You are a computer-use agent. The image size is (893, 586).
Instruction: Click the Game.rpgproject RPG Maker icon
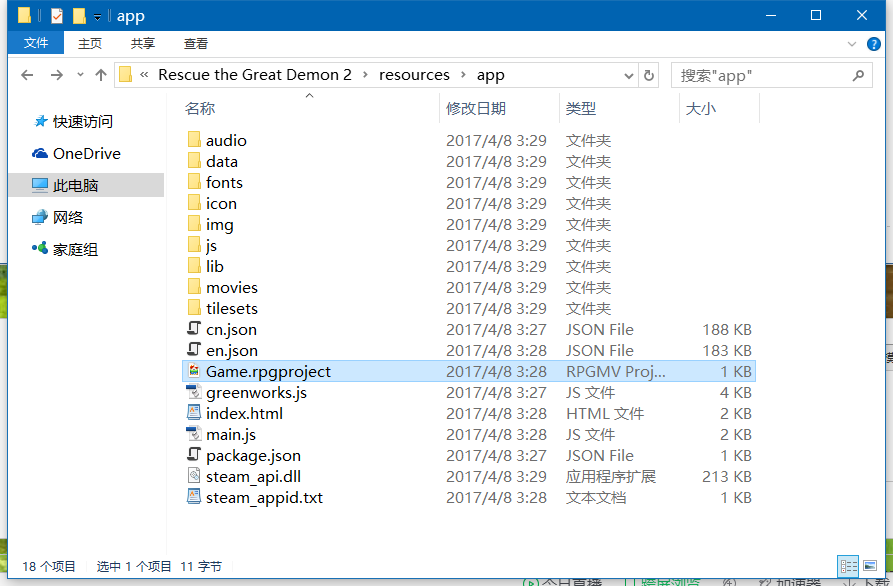[194, 371]
